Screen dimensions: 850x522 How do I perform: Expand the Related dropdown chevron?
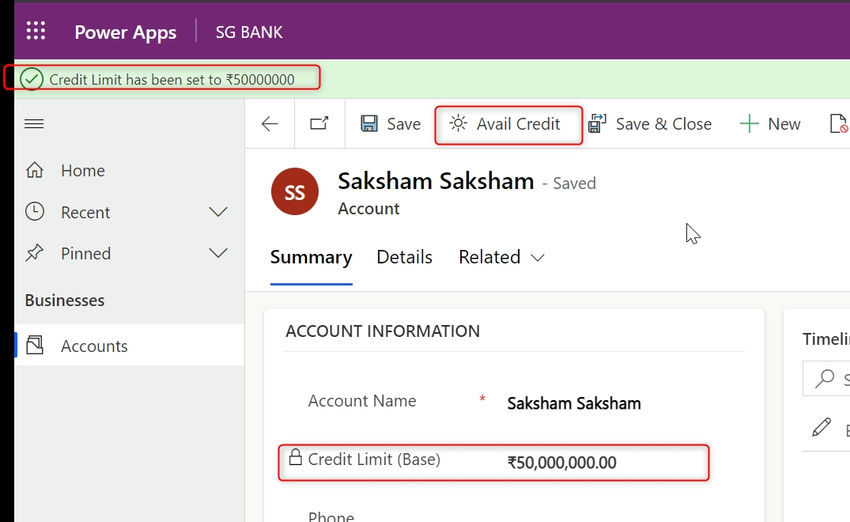tap(537, 258)
